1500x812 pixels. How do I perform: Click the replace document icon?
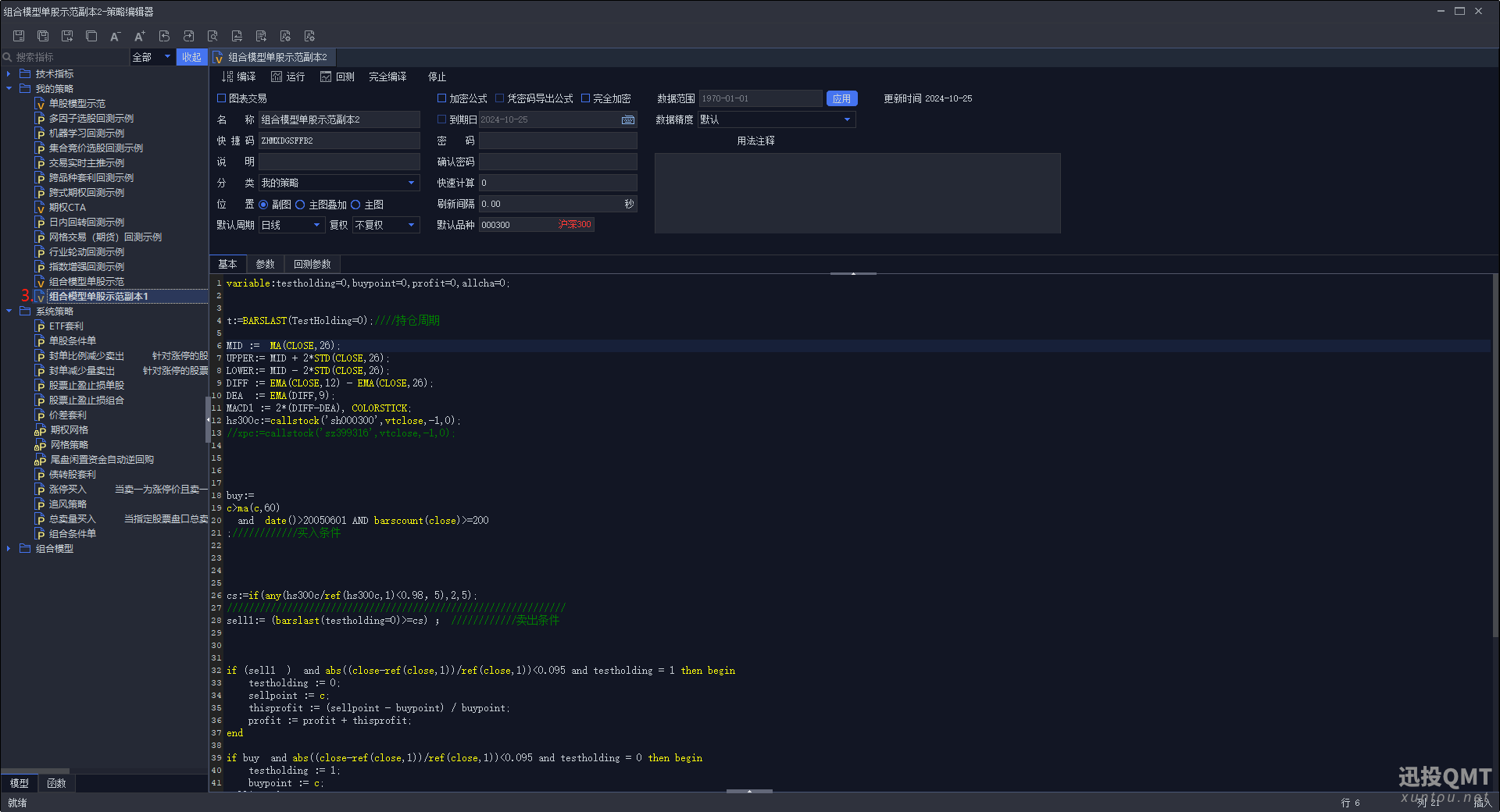click(x=237, y=36)
